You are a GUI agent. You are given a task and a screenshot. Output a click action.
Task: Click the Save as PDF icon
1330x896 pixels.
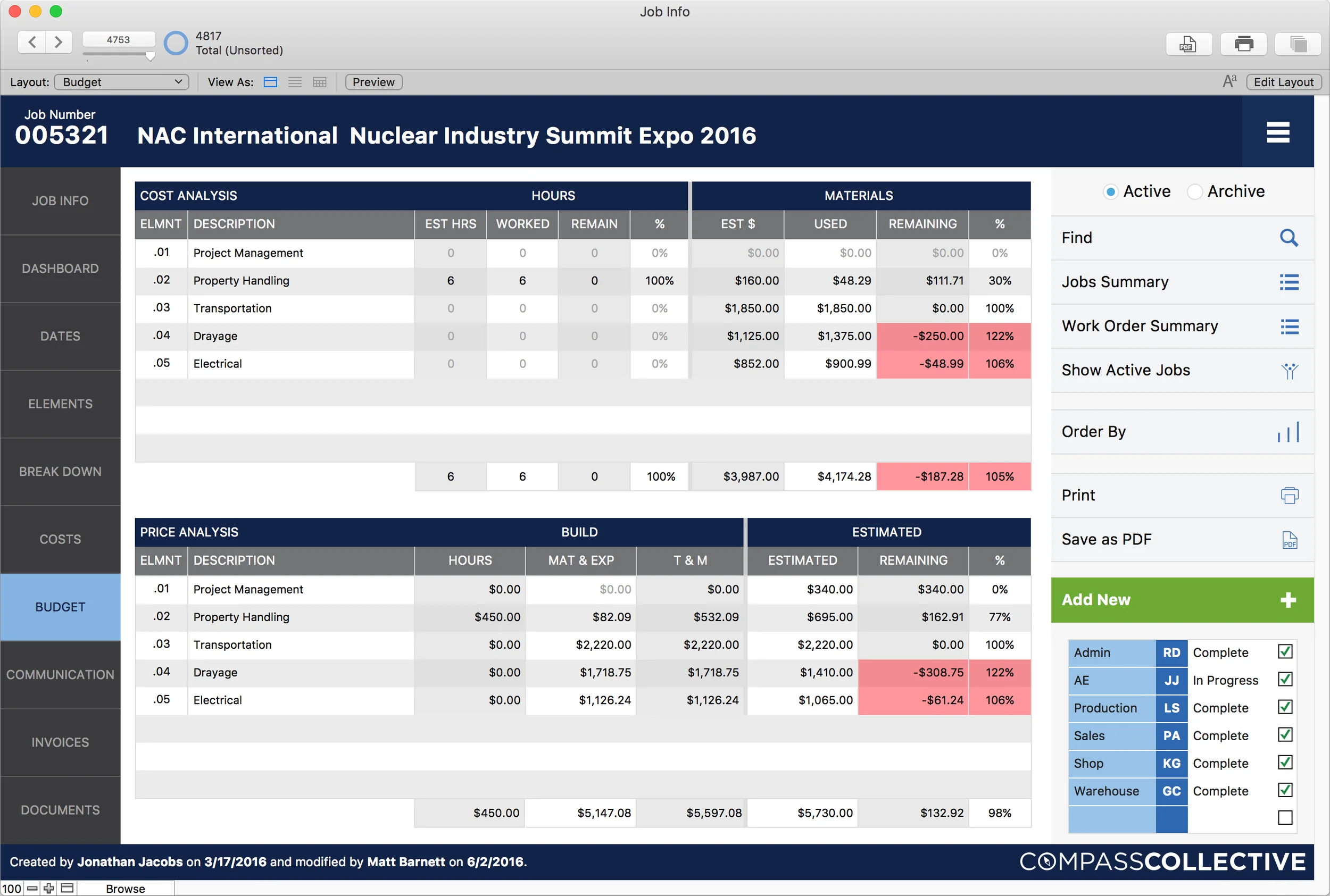1289,539
